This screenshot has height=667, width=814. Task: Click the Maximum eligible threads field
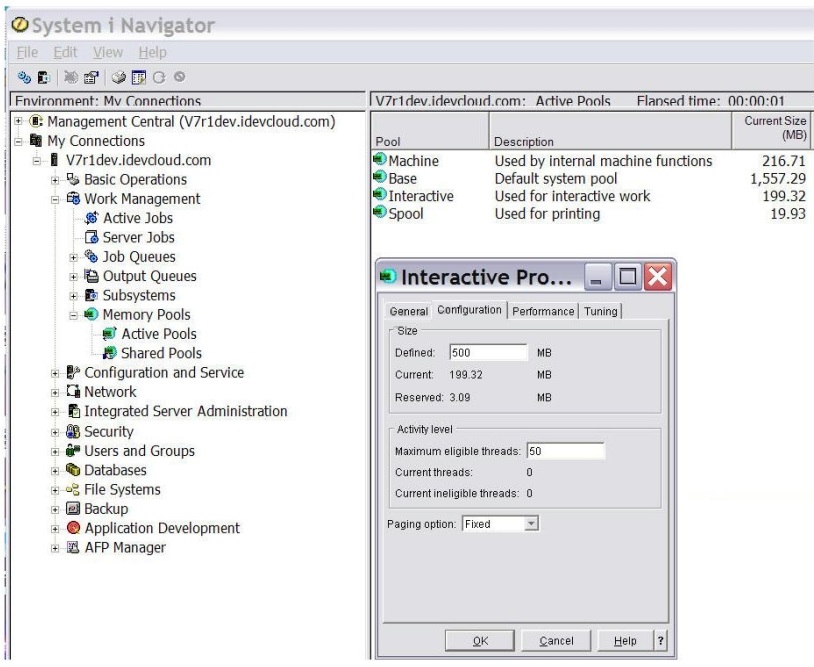click(565, 451)
